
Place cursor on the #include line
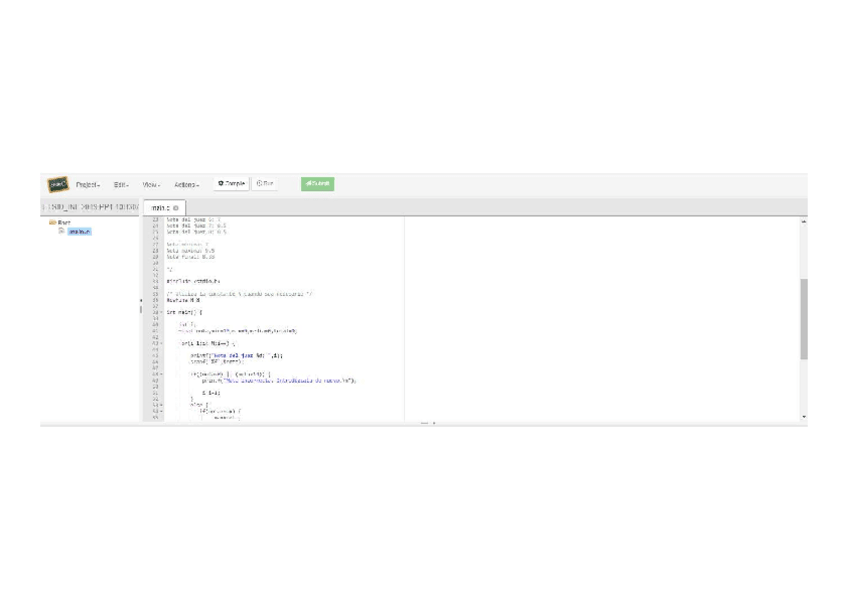[x=193, y=282]
